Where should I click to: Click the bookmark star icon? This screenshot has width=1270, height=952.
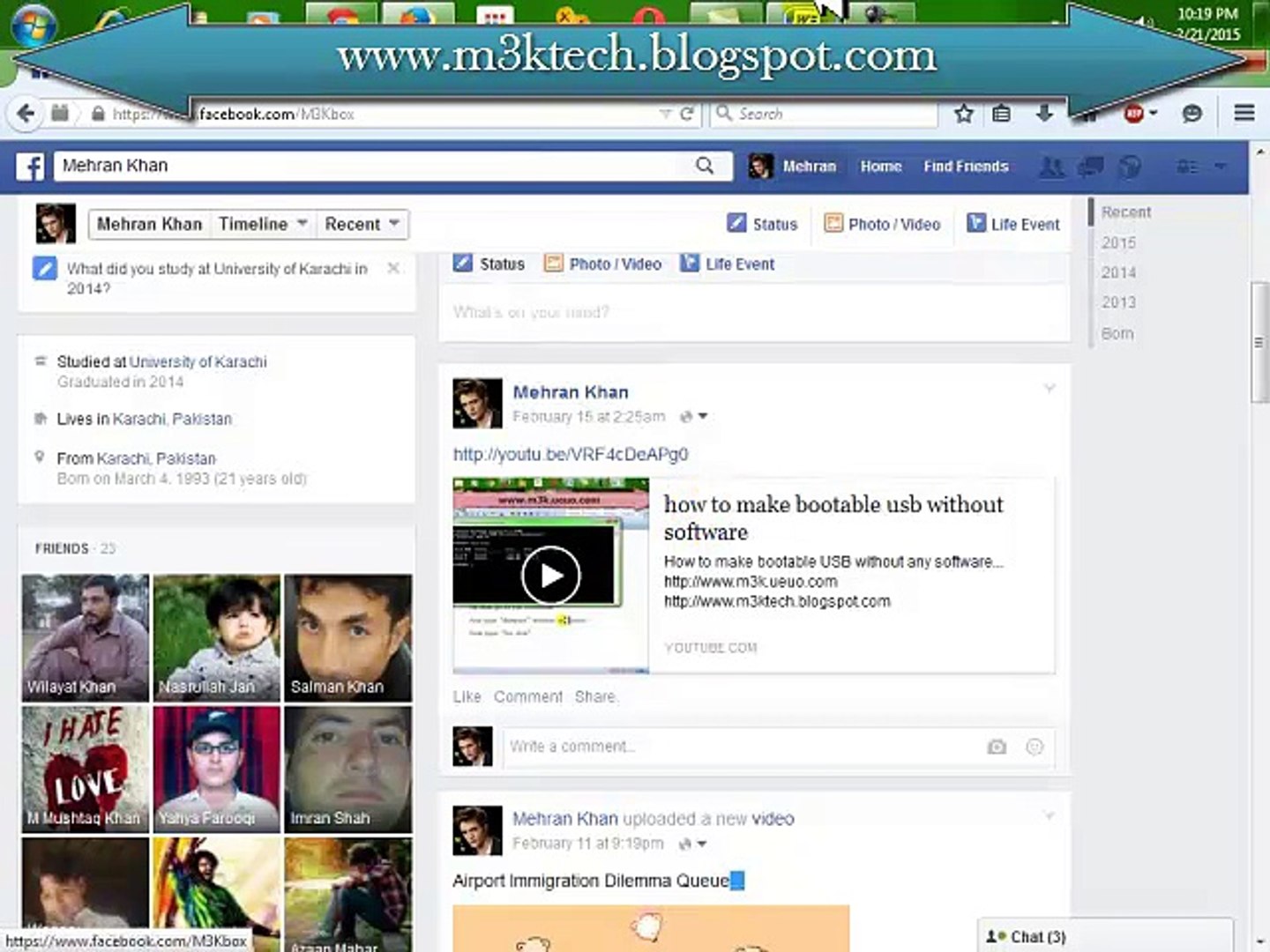pos(964,113)
